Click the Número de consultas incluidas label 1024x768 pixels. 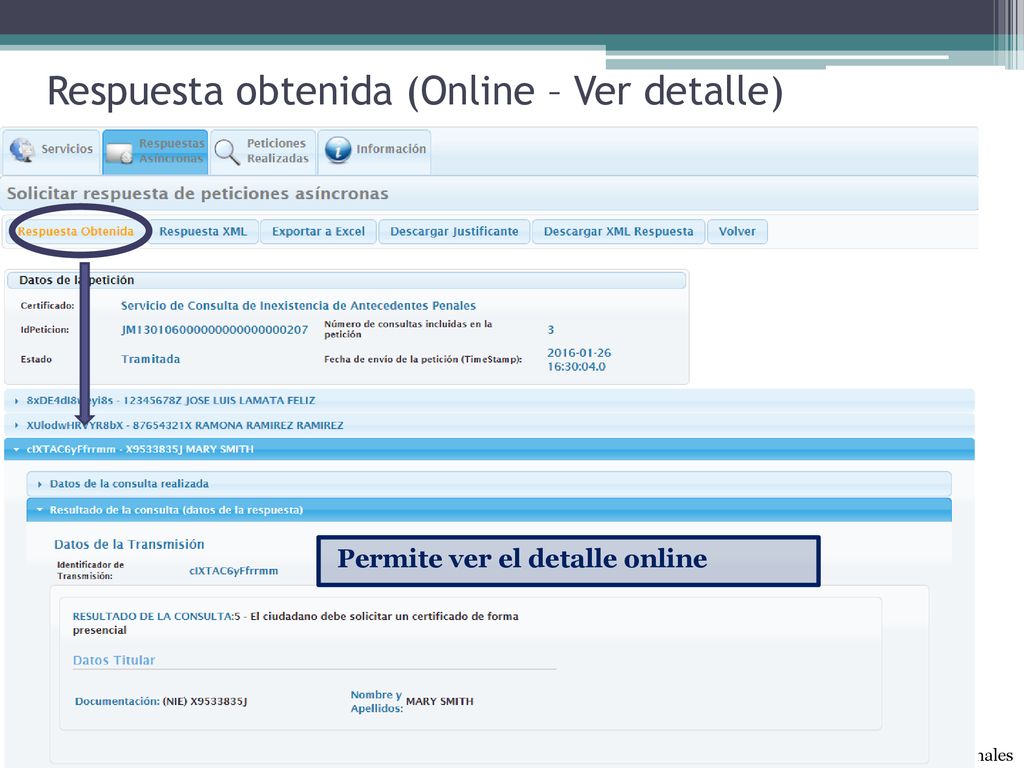click(x=408, y=329)
